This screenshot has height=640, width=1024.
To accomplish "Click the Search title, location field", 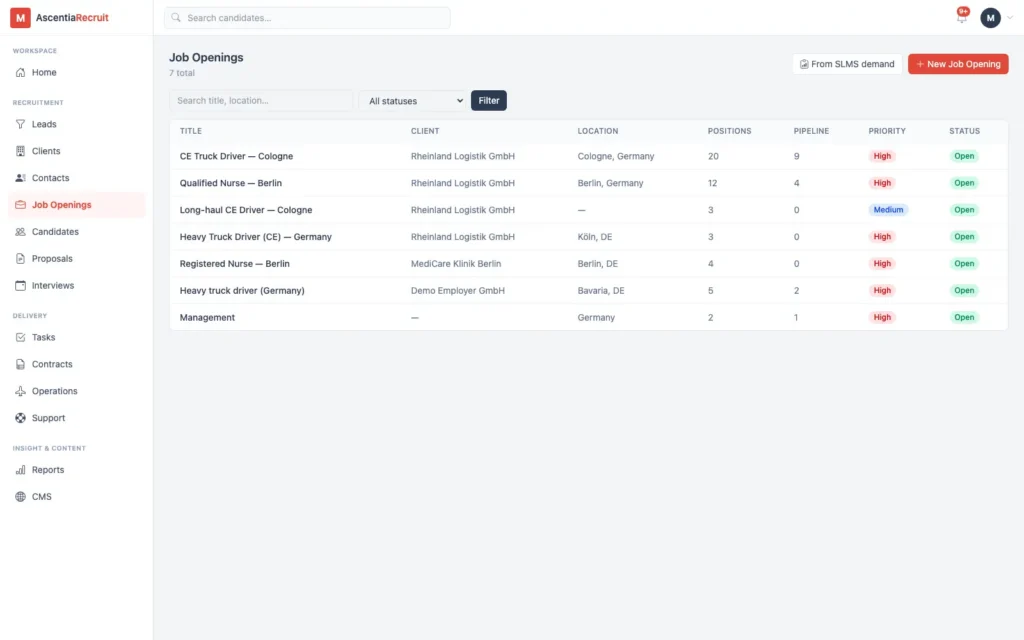I will (261, 101).
